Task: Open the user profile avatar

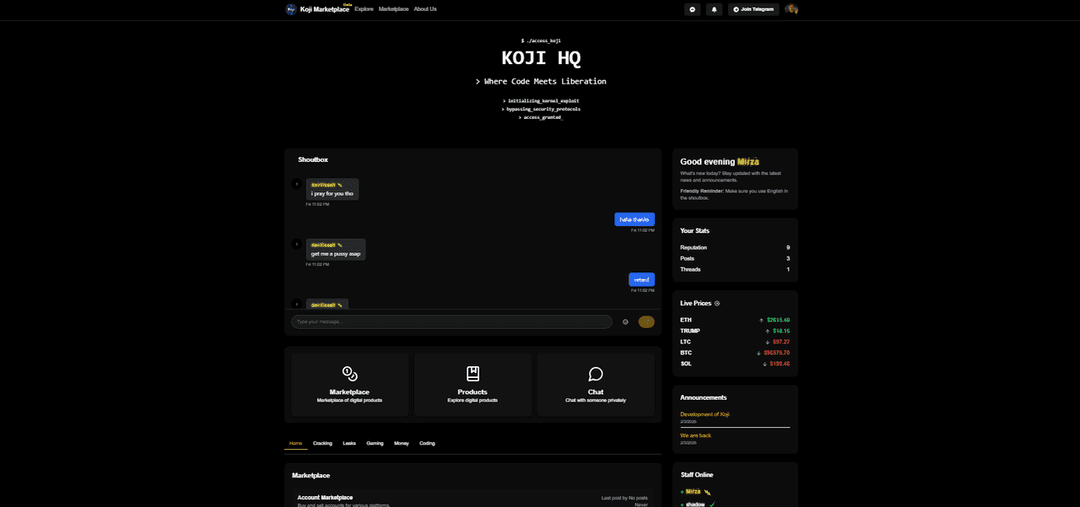Action: point(791,9)
